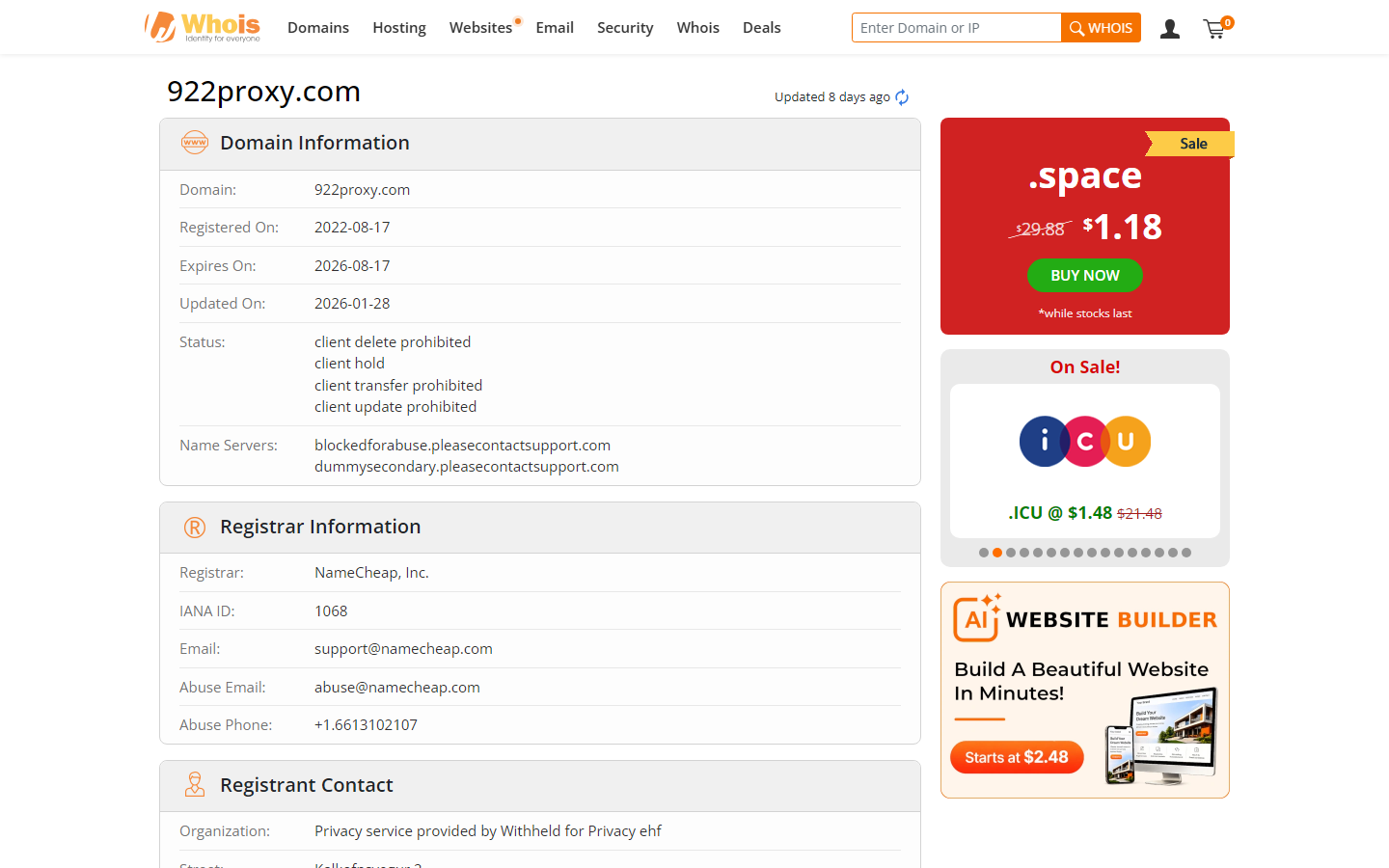Click the $1.18 sale price

(x=1123, y=228)
